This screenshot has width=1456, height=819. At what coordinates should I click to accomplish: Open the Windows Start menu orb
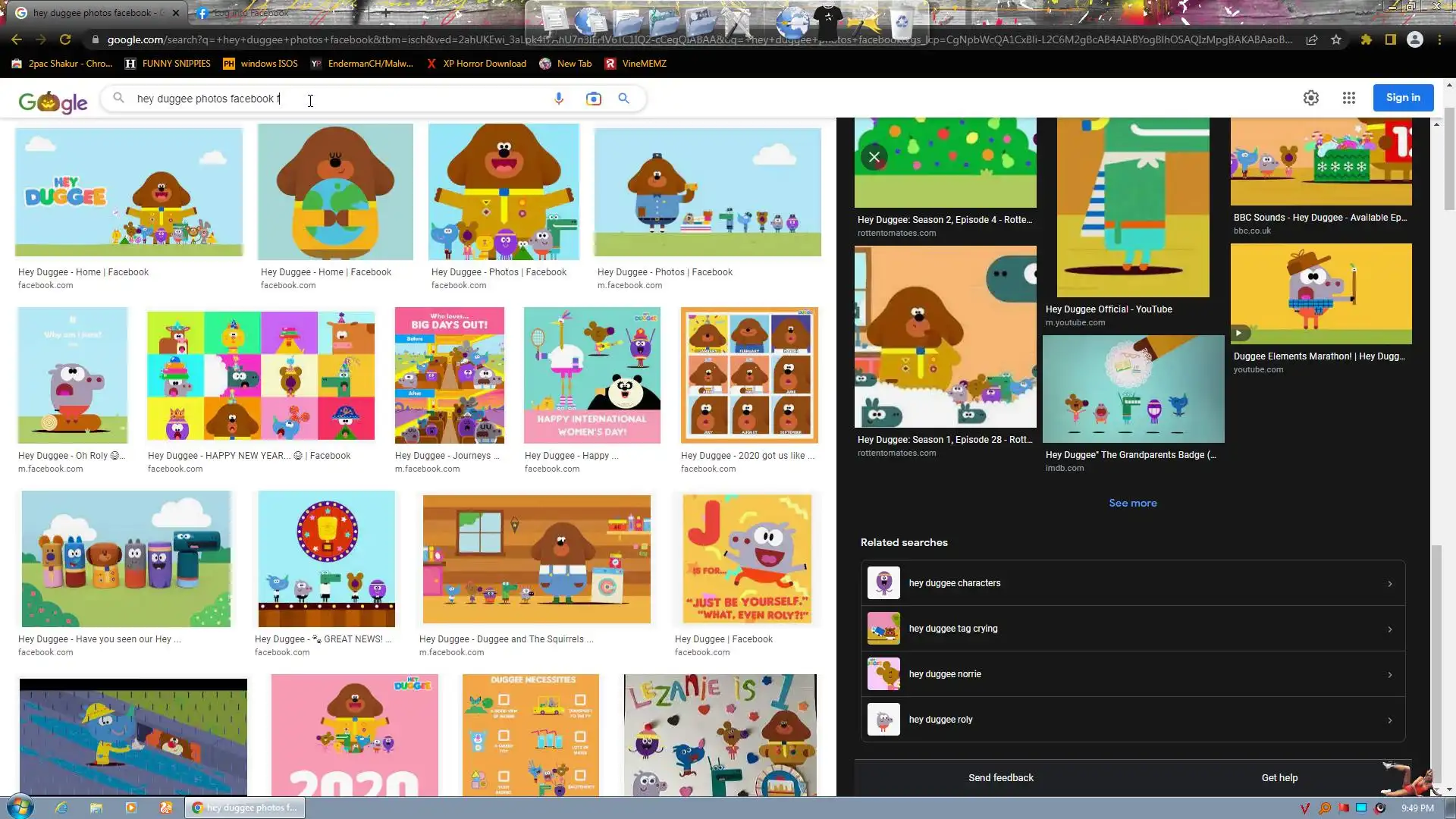click(20, 807)
